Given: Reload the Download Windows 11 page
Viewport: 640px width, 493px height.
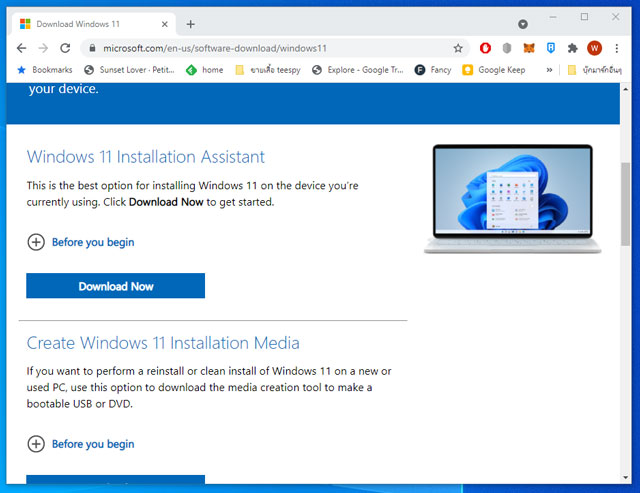Looking at the screenshot, I should click(65, 48).
